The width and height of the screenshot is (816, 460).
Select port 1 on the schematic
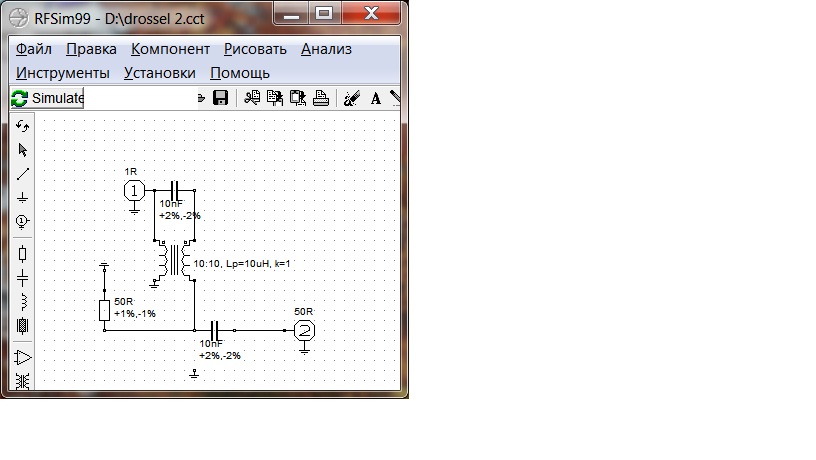[x=134, y=191]
